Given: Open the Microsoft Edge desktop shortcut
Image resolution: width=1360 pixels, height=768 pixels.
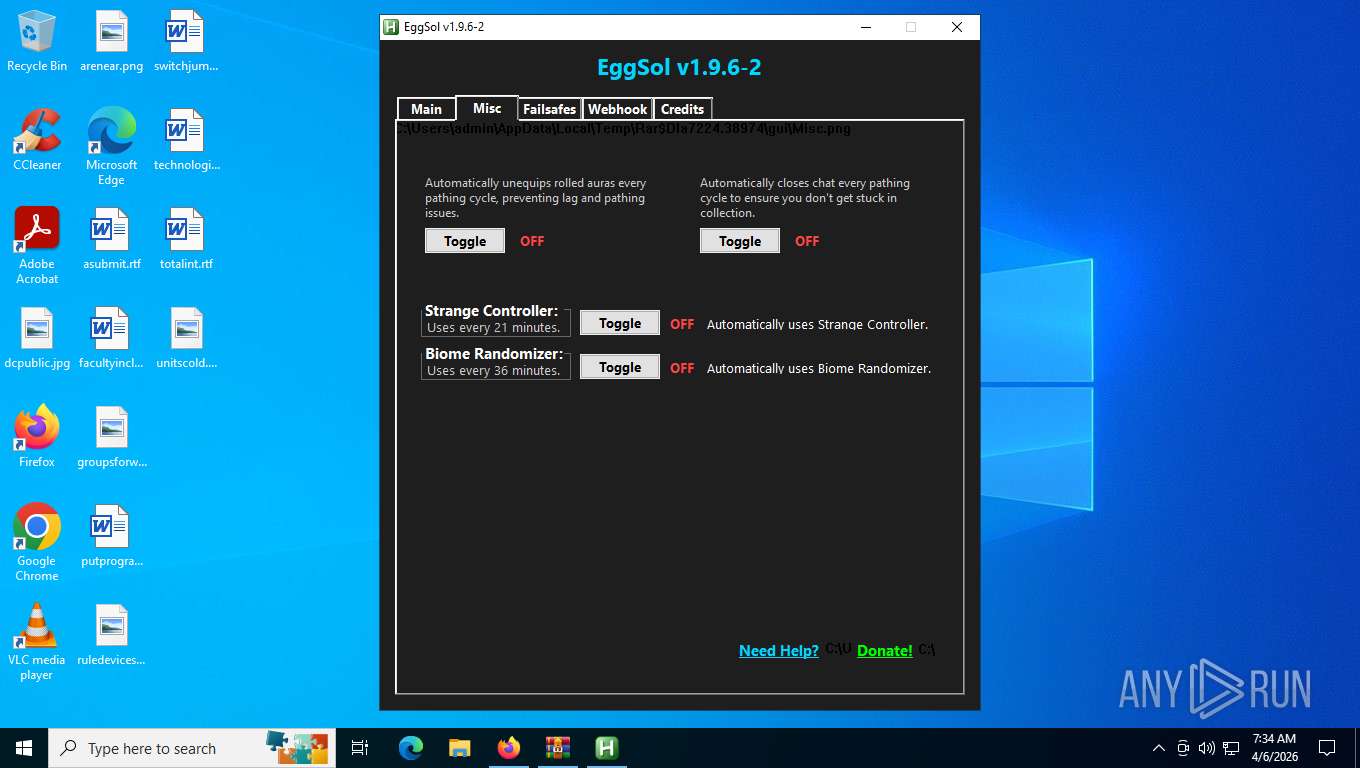Looking at the screenshot, I should click(111, 147).
